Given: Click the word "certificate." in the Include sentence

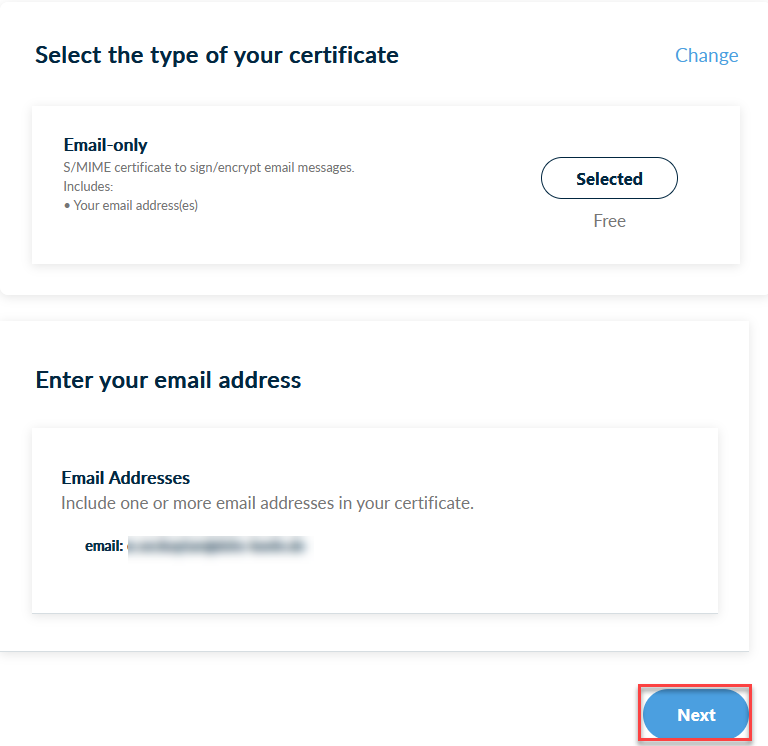Looking at the screenshot, I should (434, 503).
